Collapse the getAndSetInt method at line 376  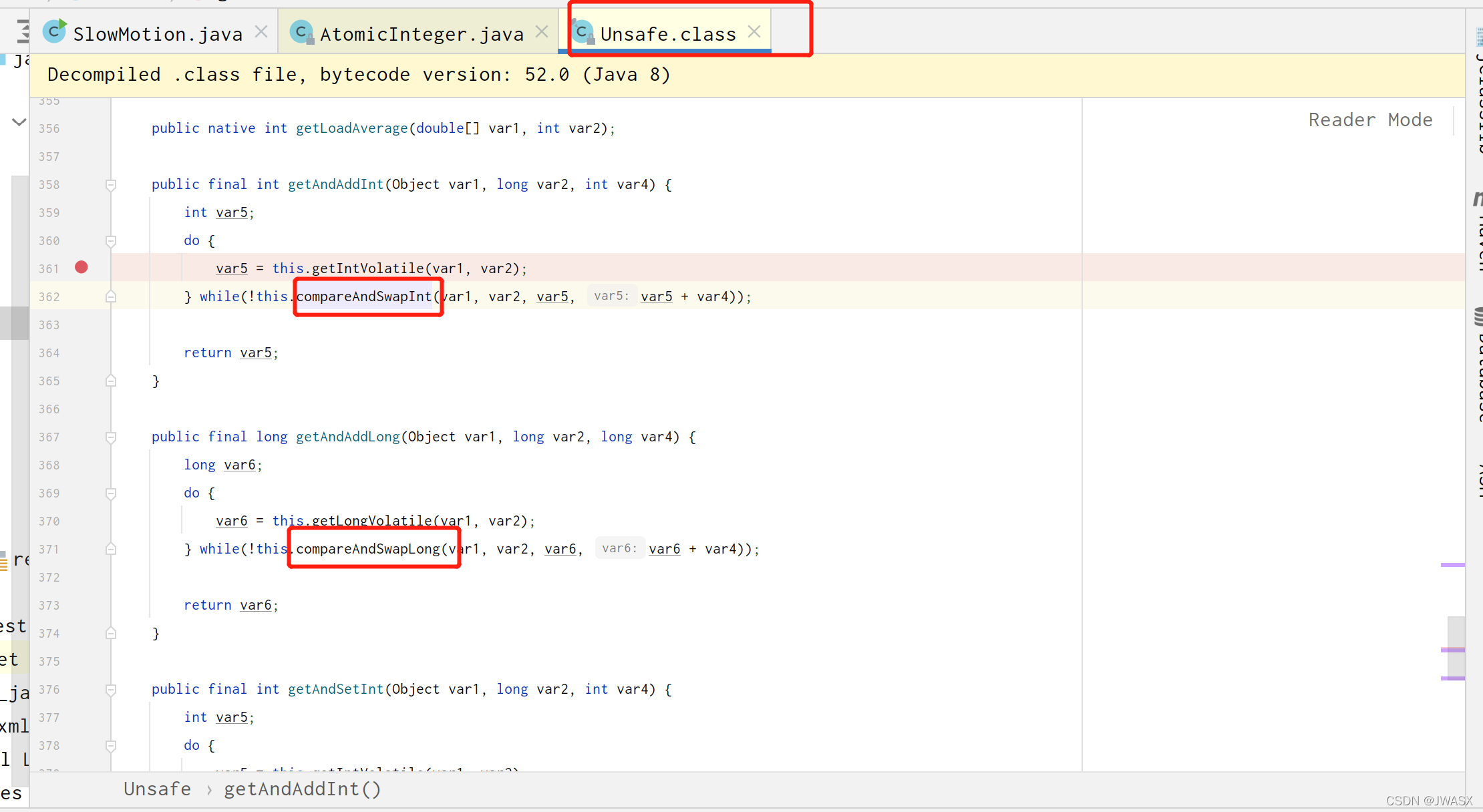coord(111,690)
